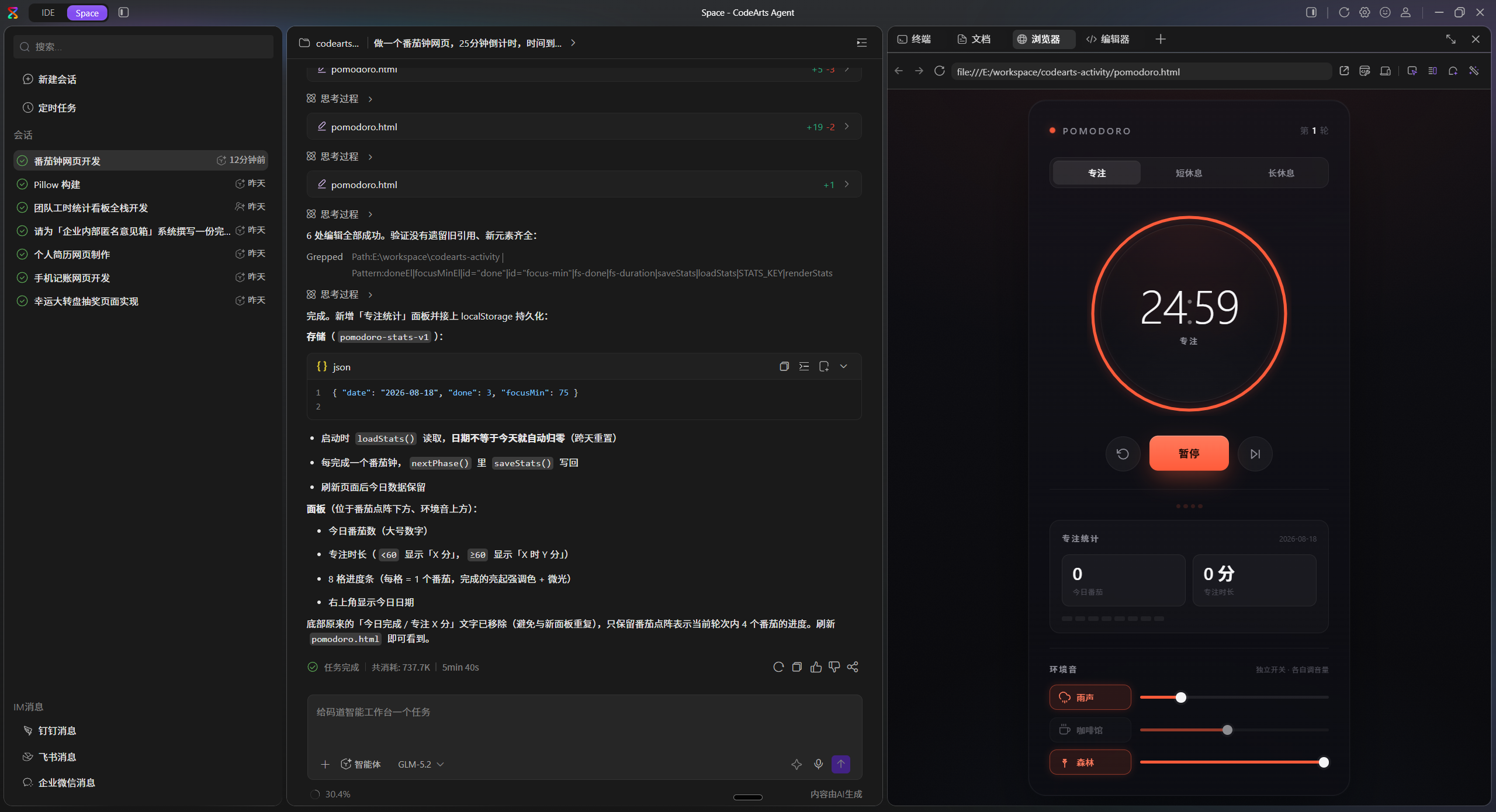This screenshot has width=1496, height=812.
Task: Regenerate the agent response
Action: pos(778,667)
